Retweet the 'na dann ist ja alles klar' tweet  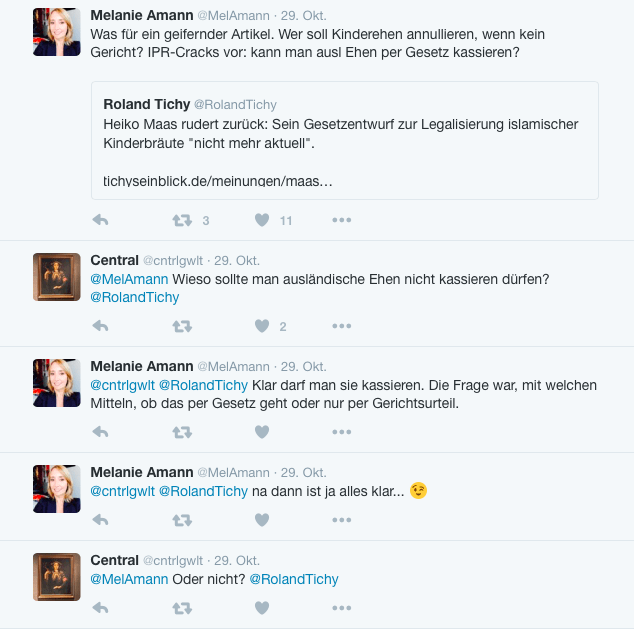tap(181, 520)
